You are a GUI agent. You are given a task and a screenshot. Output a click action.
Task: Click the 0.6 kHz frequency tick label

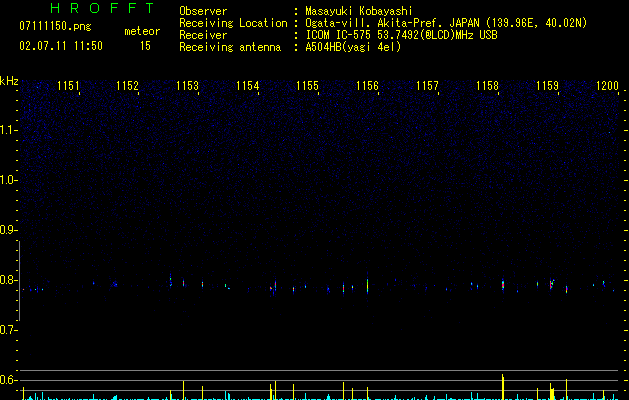(8, 380)
